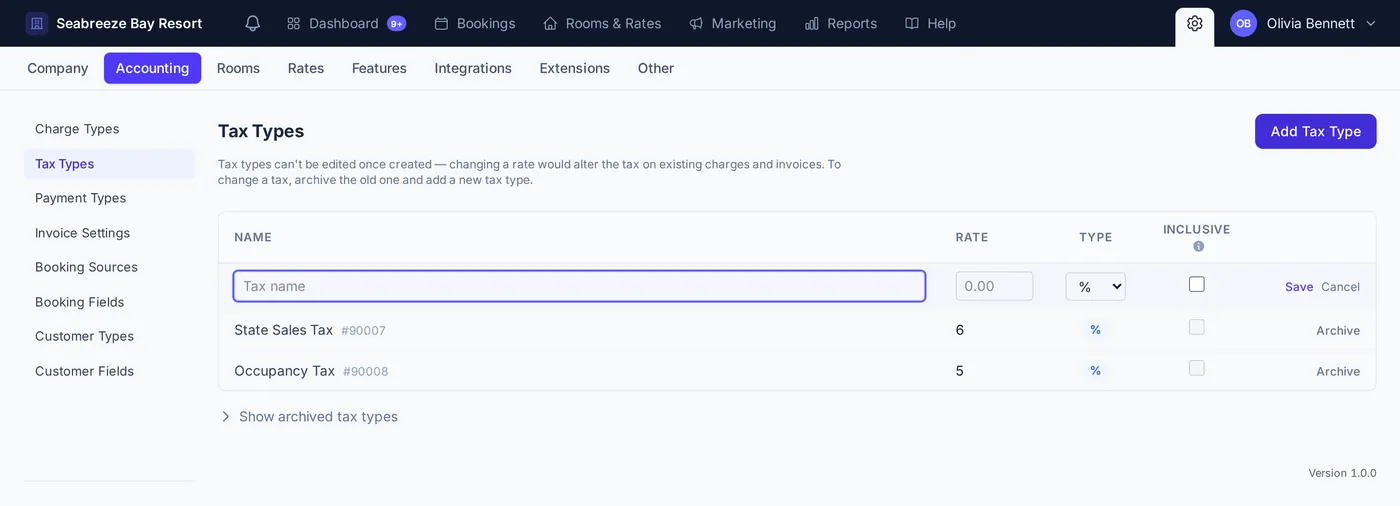Screen dimensions: 1400x506
Task: Switch to the Rates tab
Action: tap(306, 68)
